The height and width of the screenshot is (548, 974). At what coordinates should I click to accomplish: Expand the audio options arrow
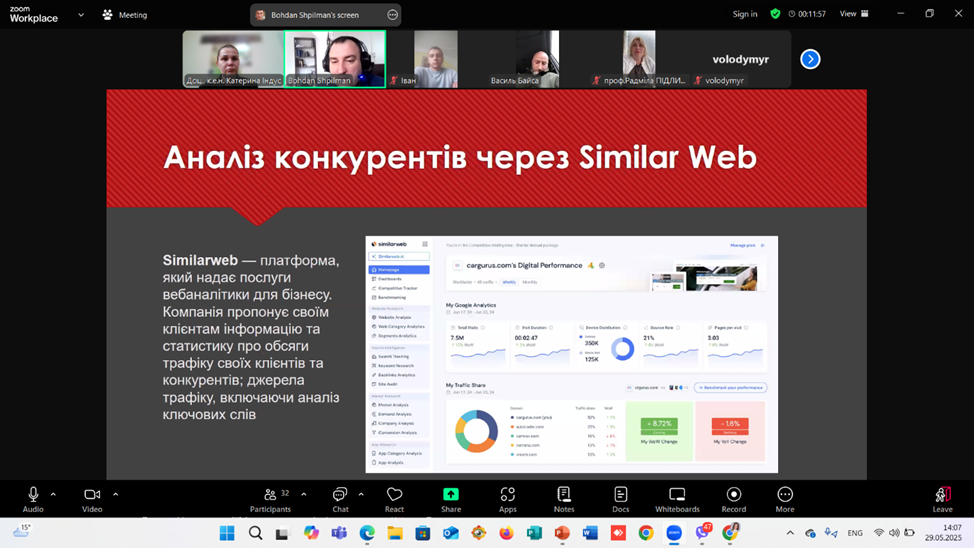tap(53, 495)
